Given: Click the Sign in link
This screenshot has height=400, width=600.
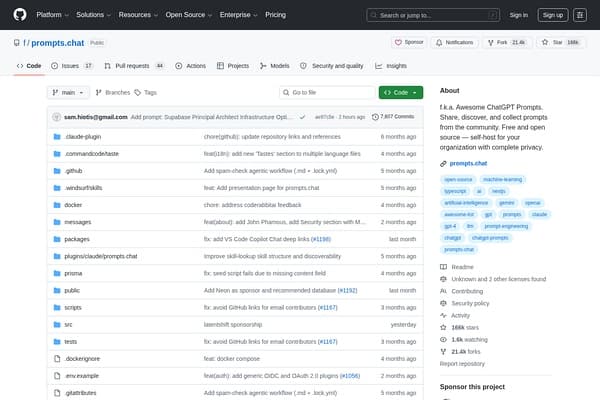Looking at the screenshot, I should click(x=518, y=15).
